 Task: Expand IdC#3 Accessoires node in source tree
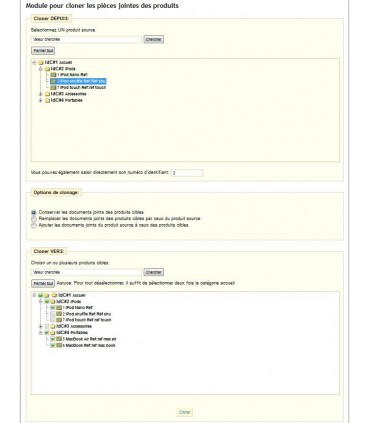coord(40,94)
